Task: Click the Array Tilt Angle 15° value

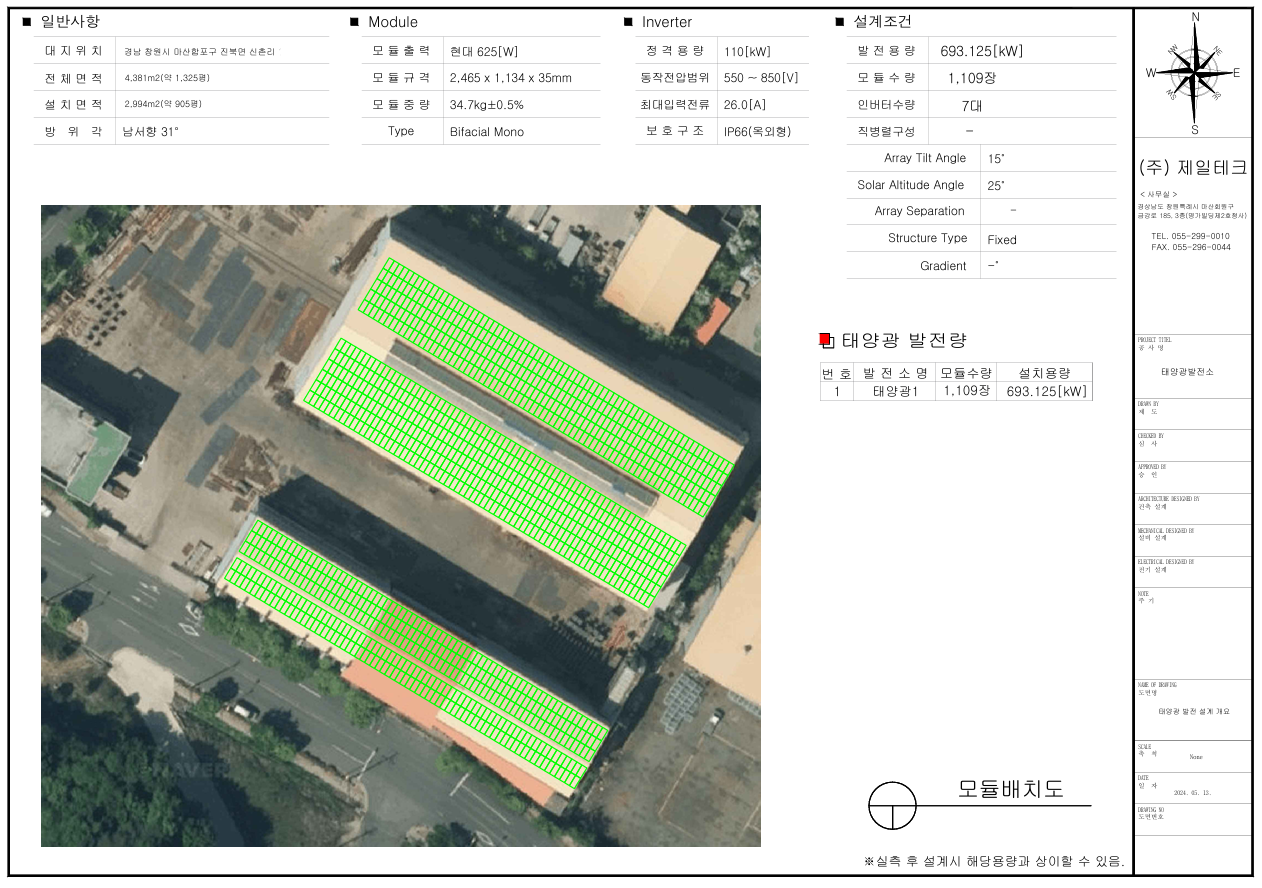Action: pyautogui.click(x=995, y=159)
